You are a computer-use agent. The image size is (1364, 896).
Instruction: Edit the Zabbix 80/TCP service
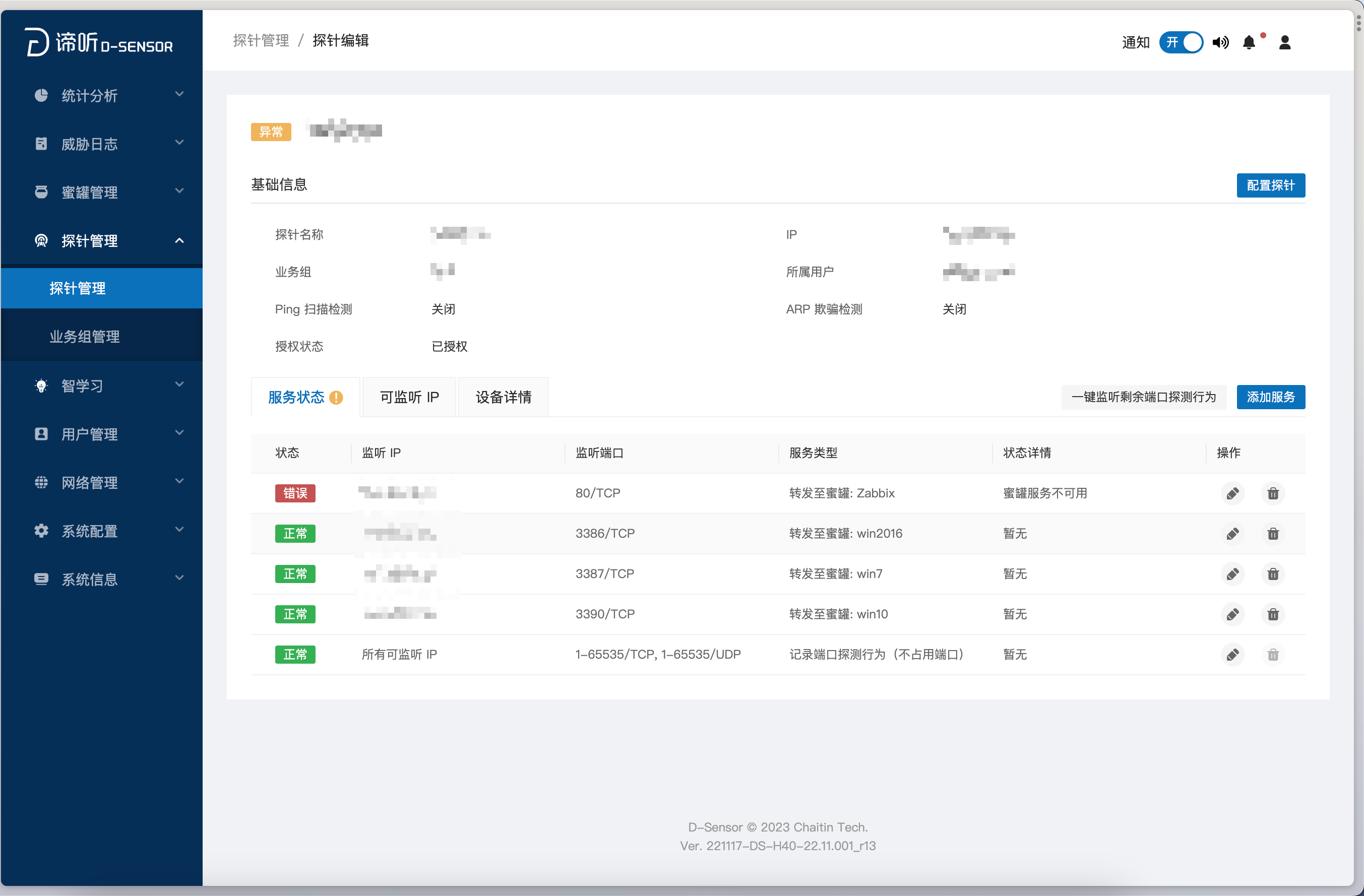click(x=1232, y=493)
